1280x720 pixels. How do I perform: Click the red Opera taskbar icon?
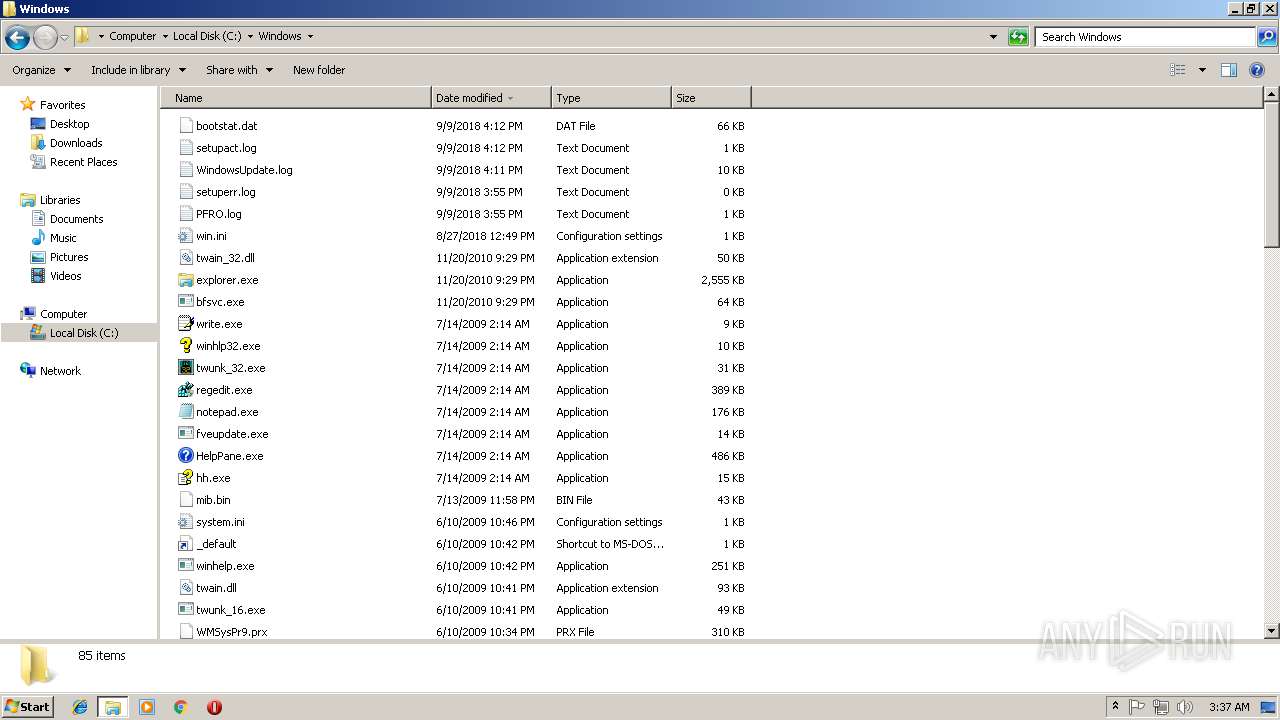click(x=214, y=707)
